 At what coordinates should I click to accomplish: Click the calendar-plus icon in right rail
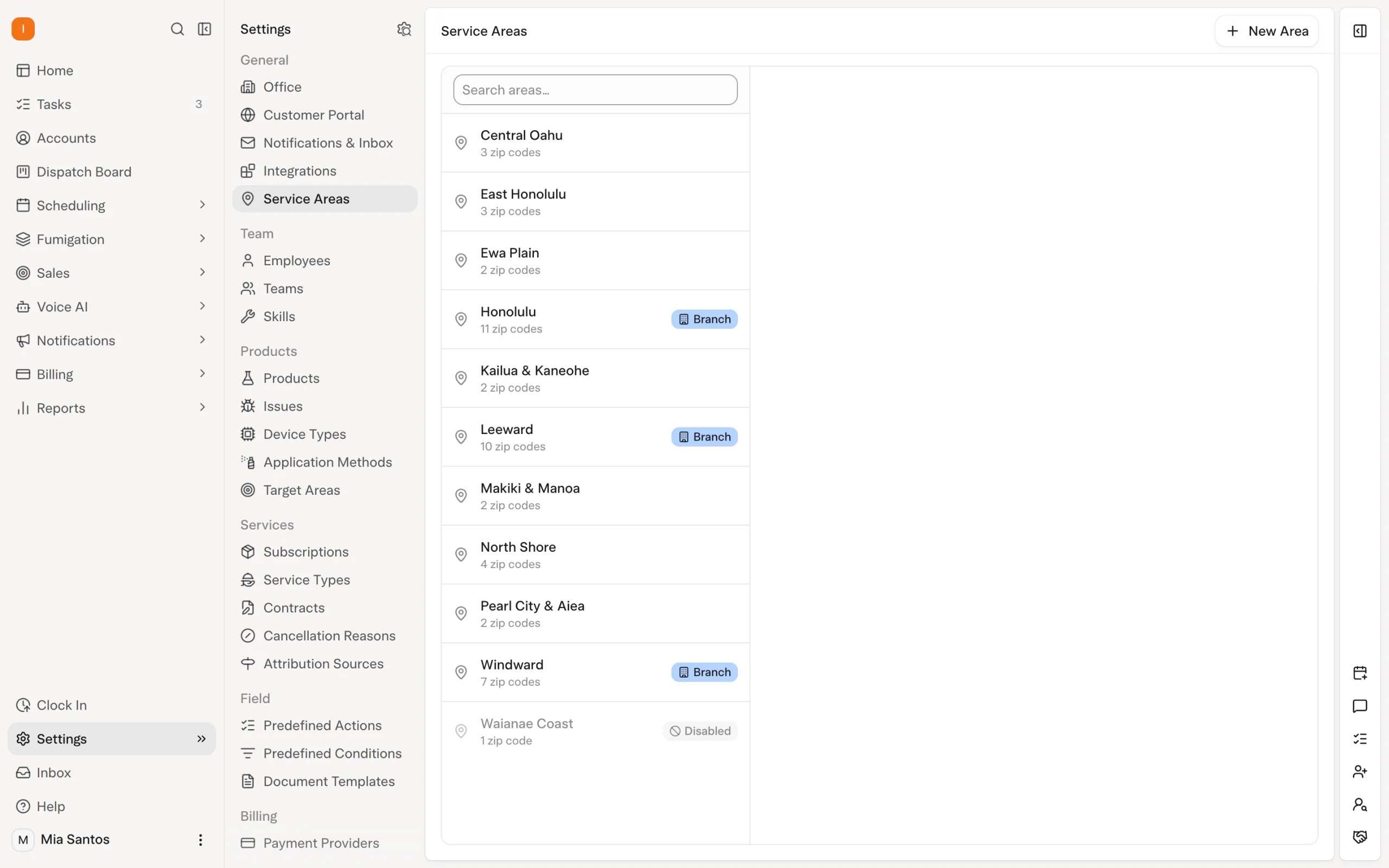[1360, 672]
